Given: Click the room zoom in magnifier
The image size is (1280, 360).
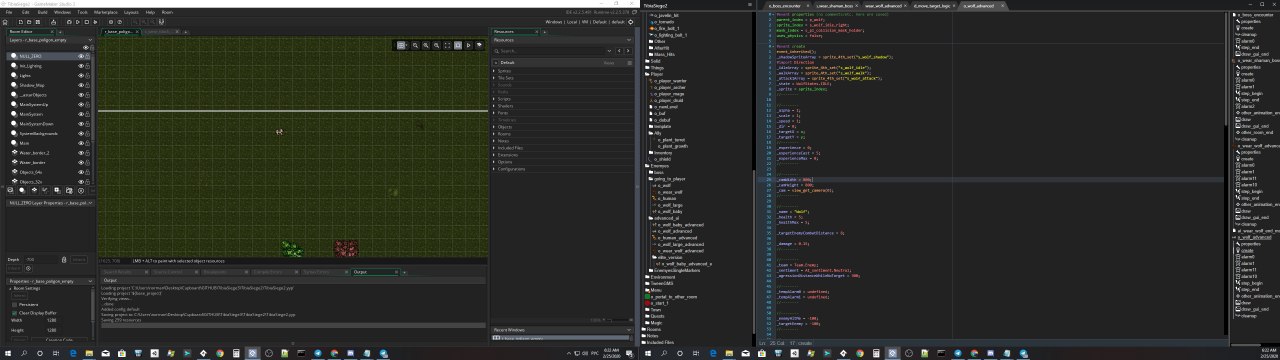Looking at the screenshot, I should [426, 45].
